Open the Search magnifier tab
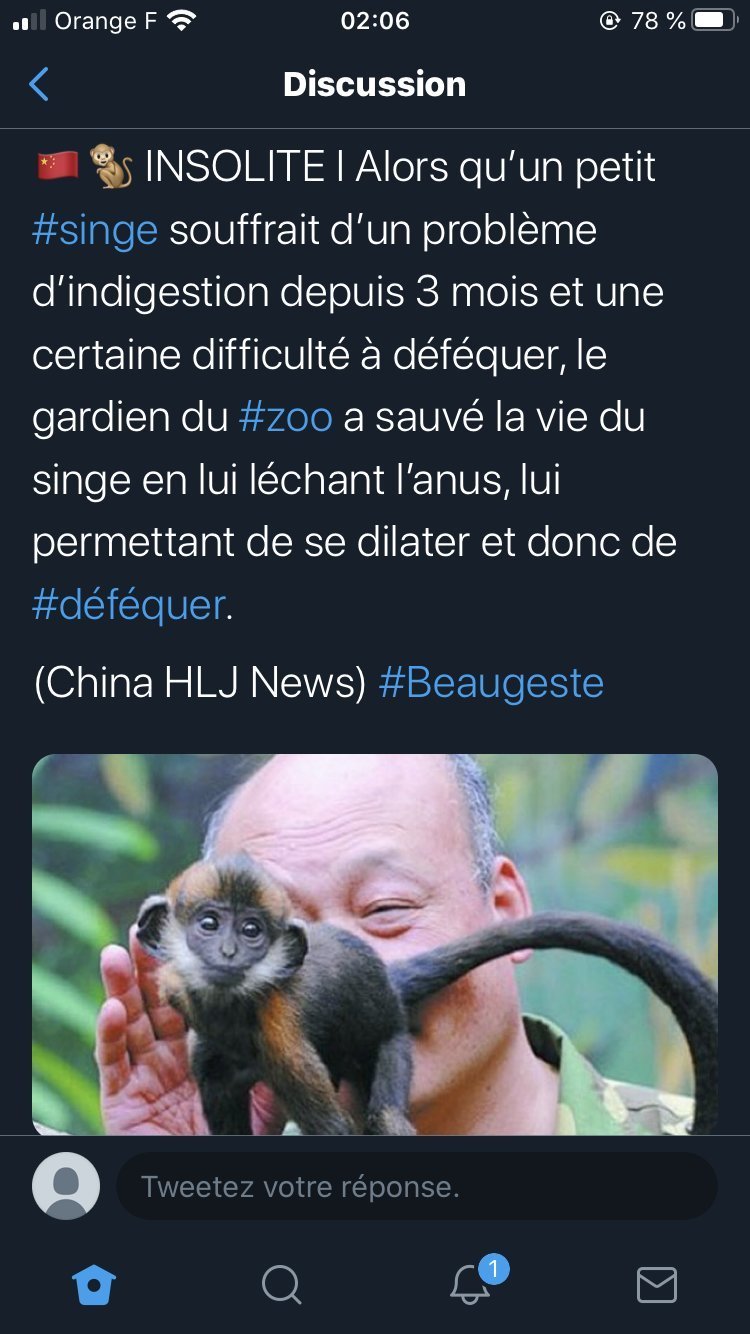The width and height of the screenshot is (750, 1334). 281,1284
